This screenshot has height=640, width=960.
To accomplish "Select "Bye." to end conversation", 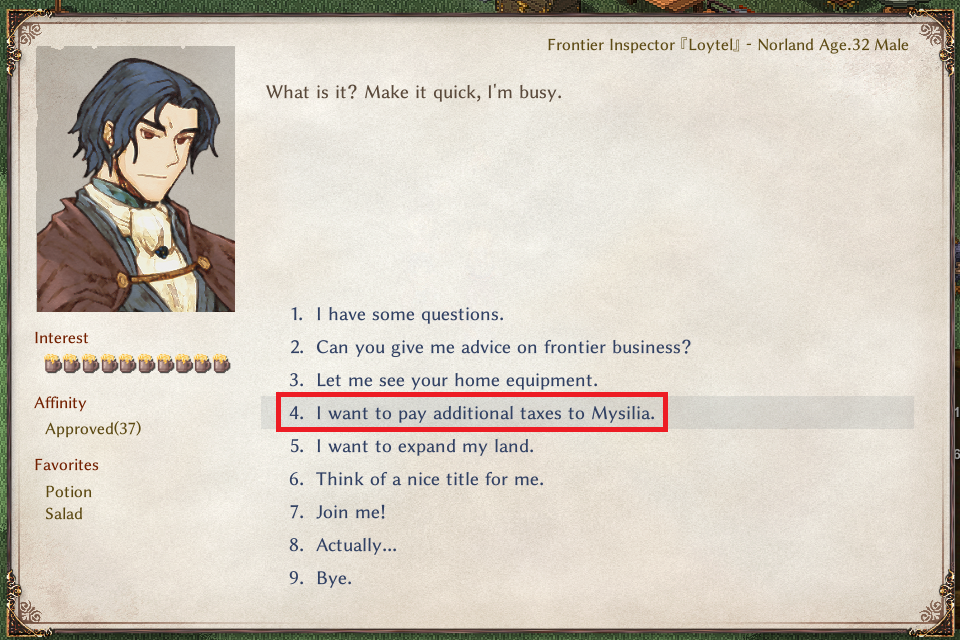I will (320, 579).
